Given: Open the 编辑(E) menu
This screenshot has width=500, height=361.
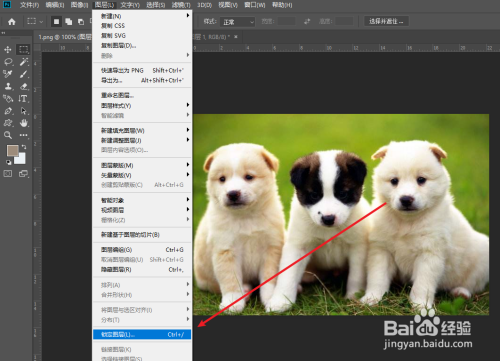Looking at the screenshot, I should 55,5.
